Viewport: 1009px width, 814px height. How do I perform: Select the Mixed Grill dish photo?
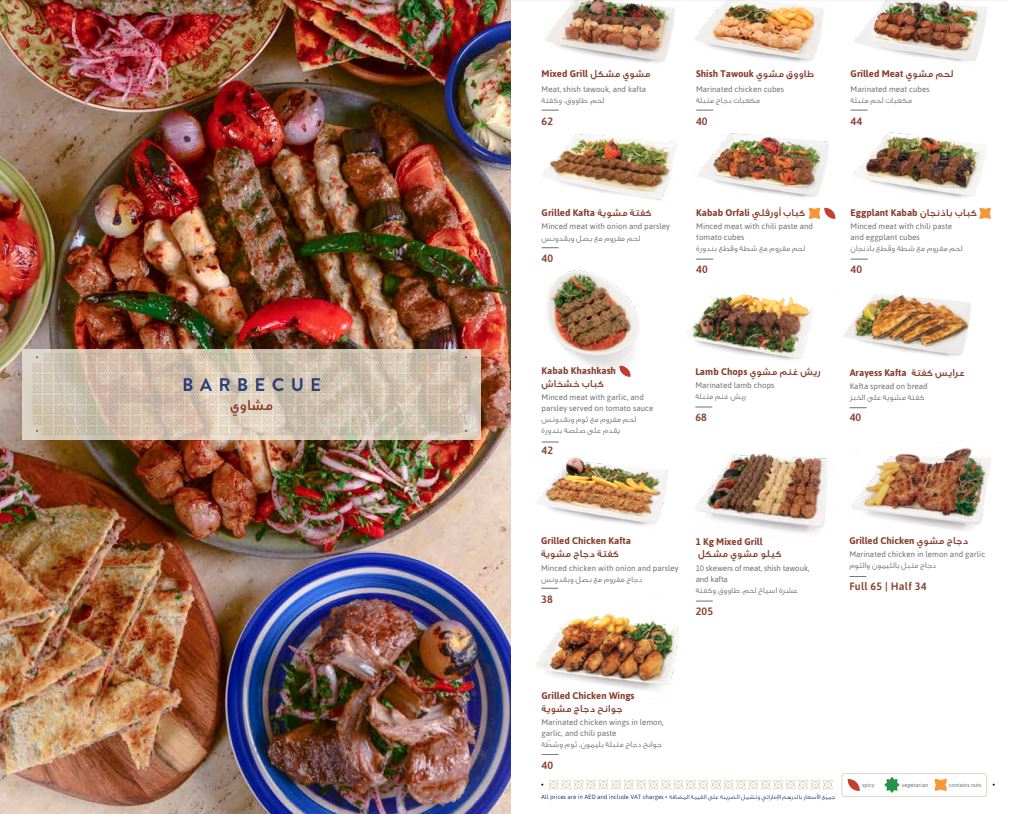point(610,28)
